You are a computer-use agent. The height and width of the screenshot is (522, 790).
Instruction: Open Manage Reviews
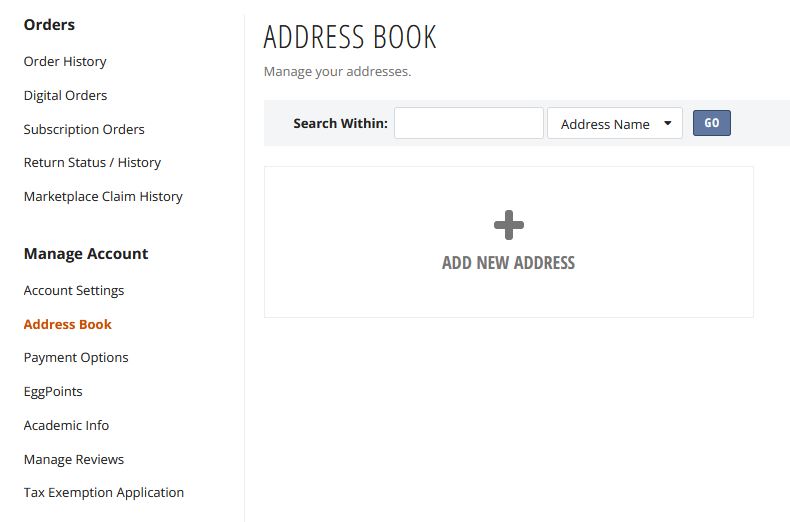74,460
